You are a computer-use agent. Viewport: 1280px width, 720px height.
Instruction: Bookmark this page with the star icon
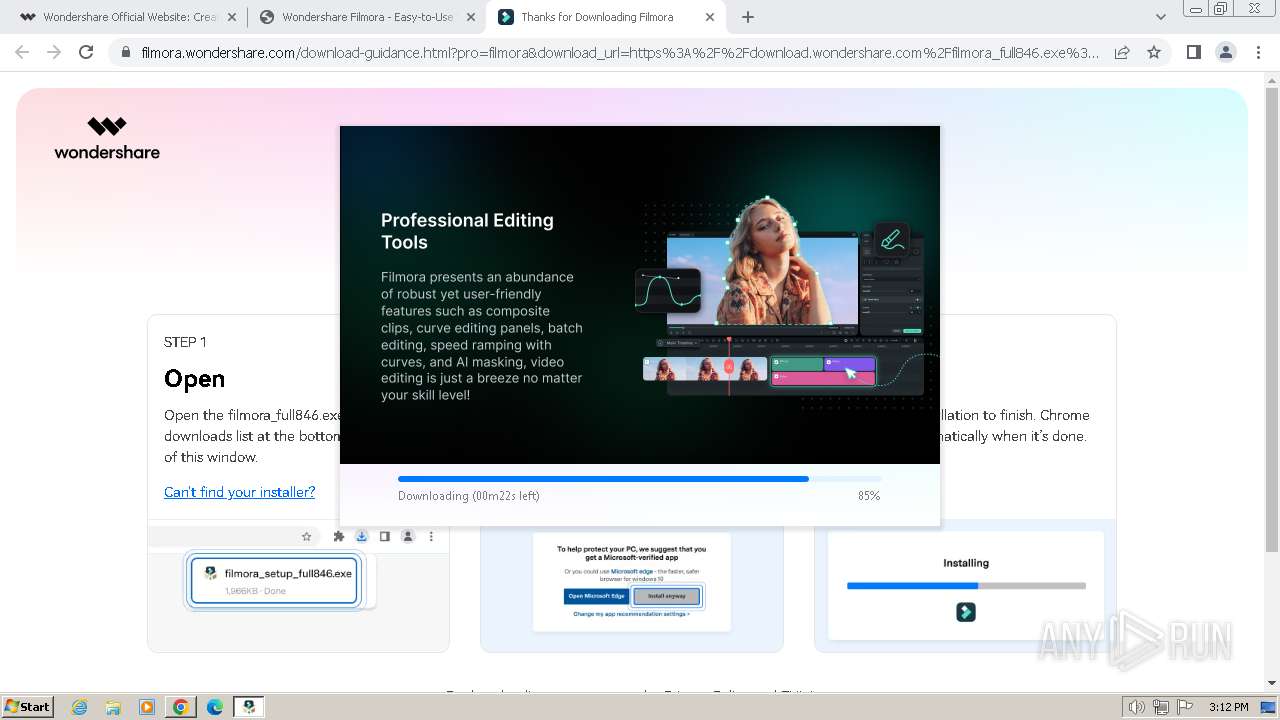click(1154, 52)
